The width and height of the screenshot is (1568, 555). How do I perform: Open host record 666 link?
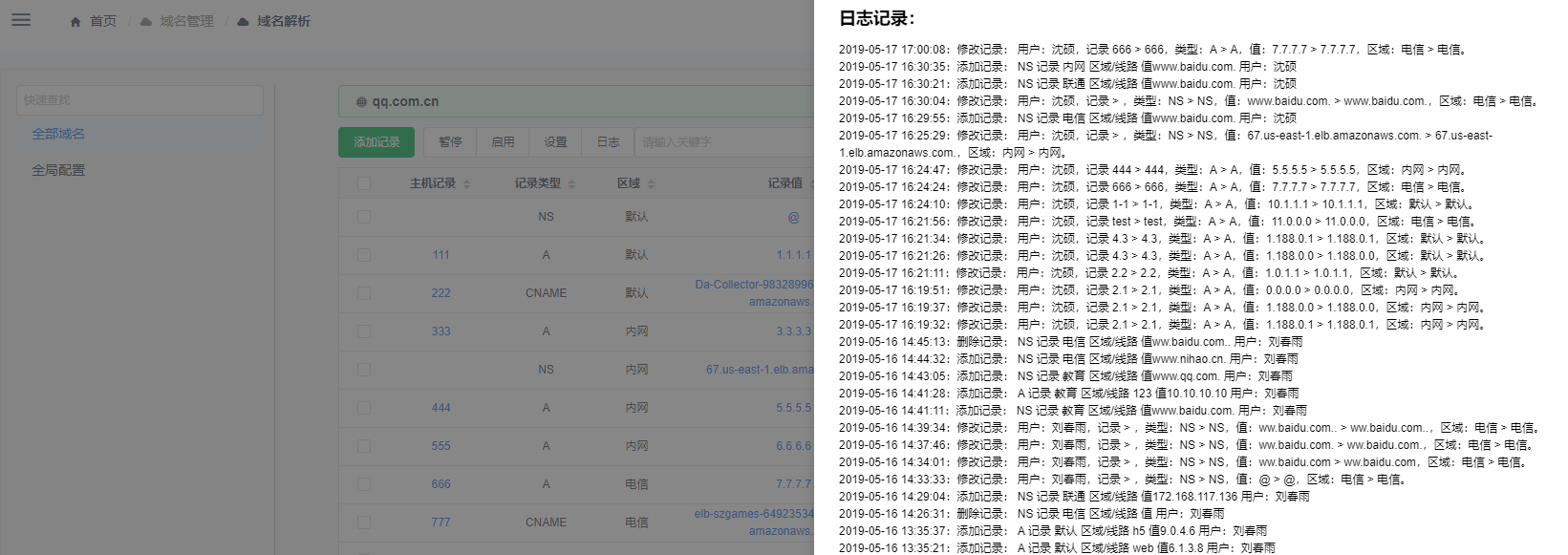[x=440, y=484]
